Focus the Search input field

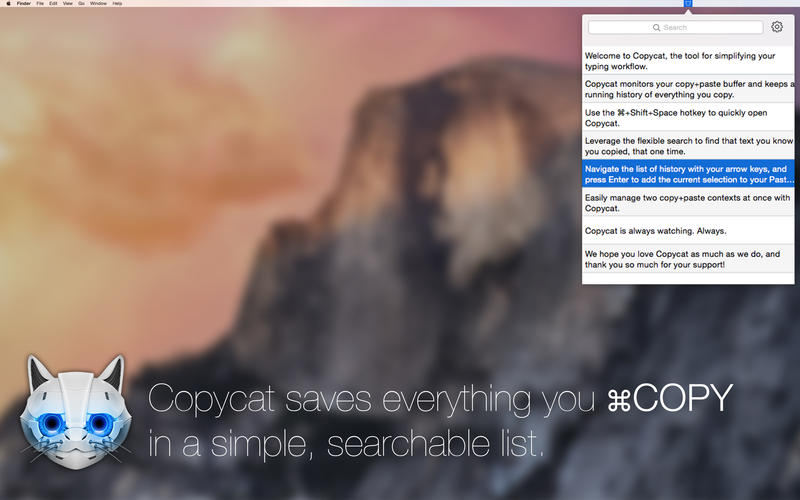point(676,27)
